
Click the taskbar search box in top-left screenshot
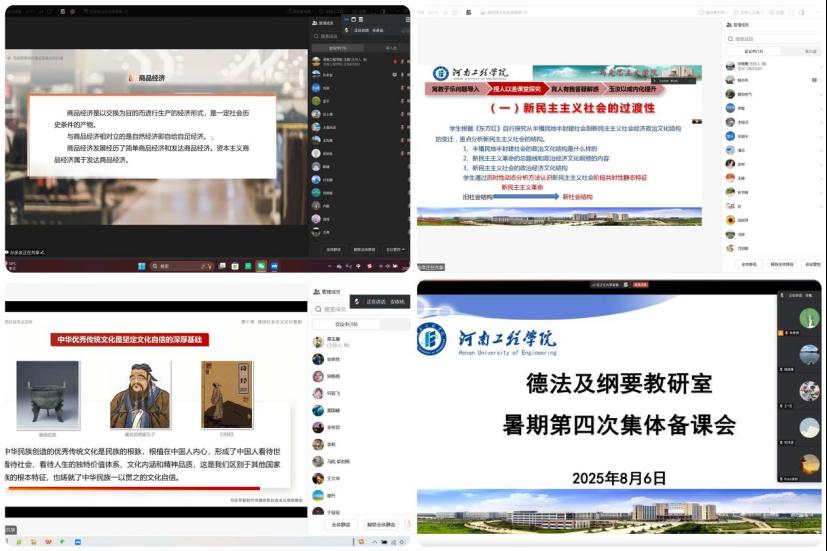pyautogui.click(x=182, y=266)
